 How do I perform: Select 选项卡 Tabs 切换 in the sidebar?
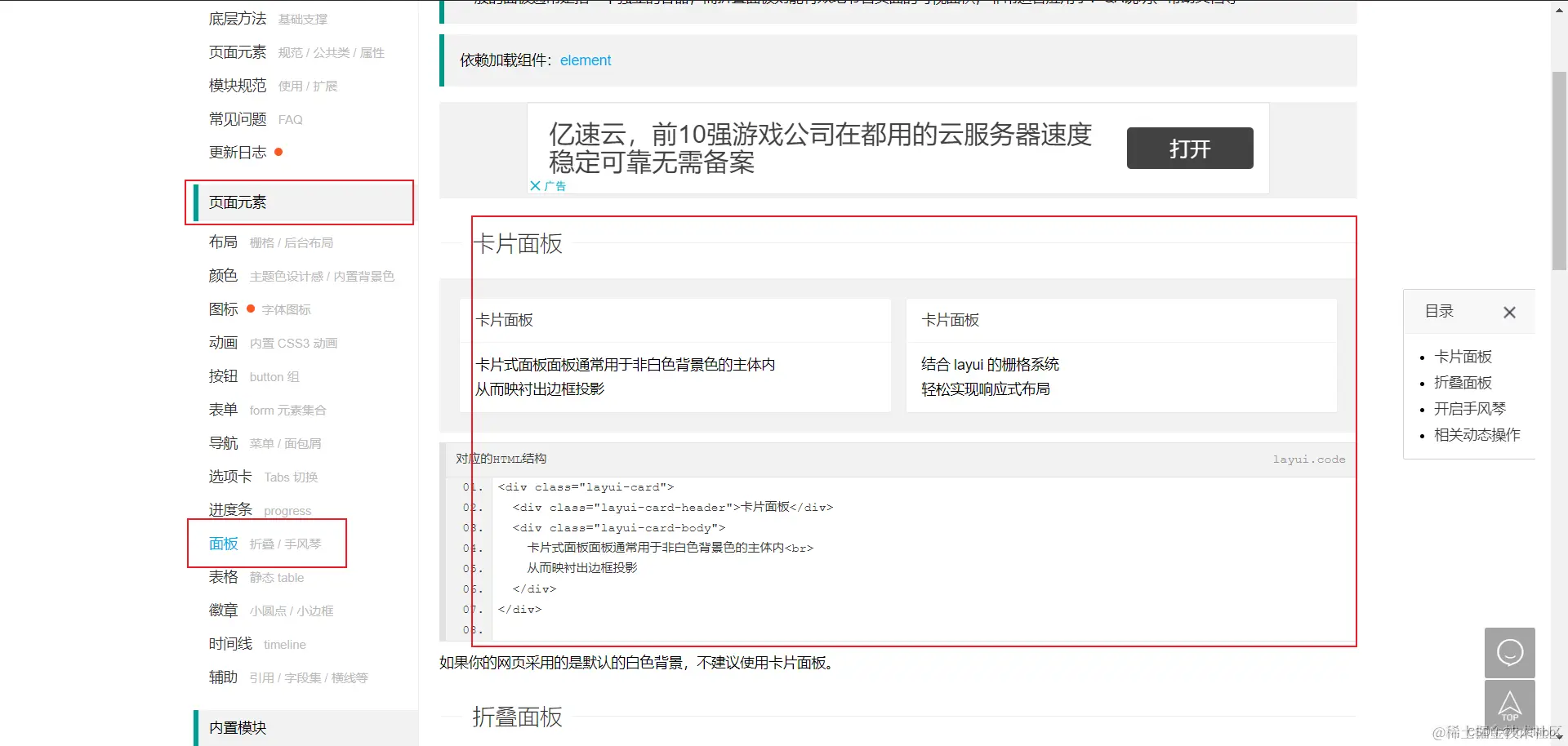tap(229, 476)
